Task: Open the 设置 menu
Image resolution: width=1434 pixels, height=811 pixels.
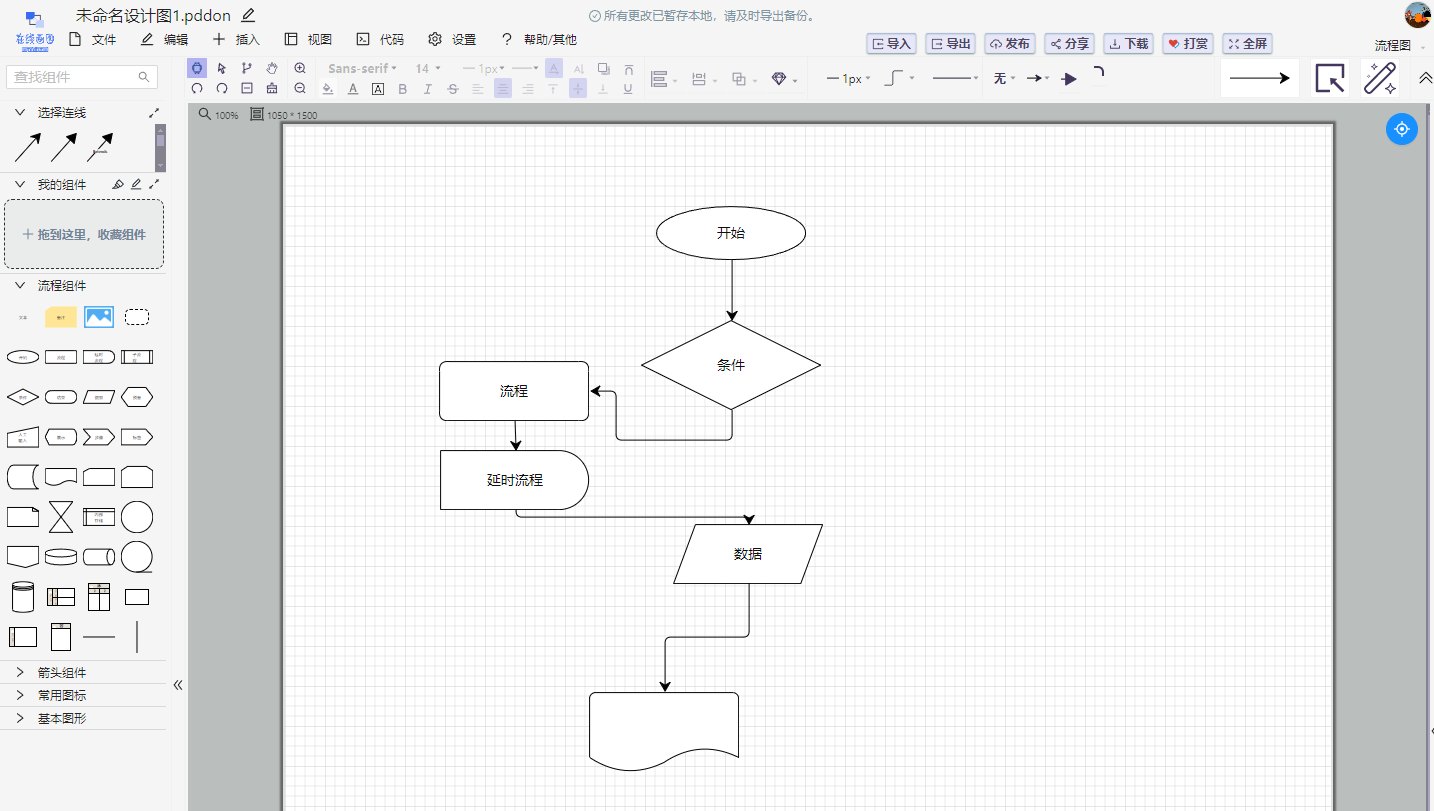Action: point(452,40)
